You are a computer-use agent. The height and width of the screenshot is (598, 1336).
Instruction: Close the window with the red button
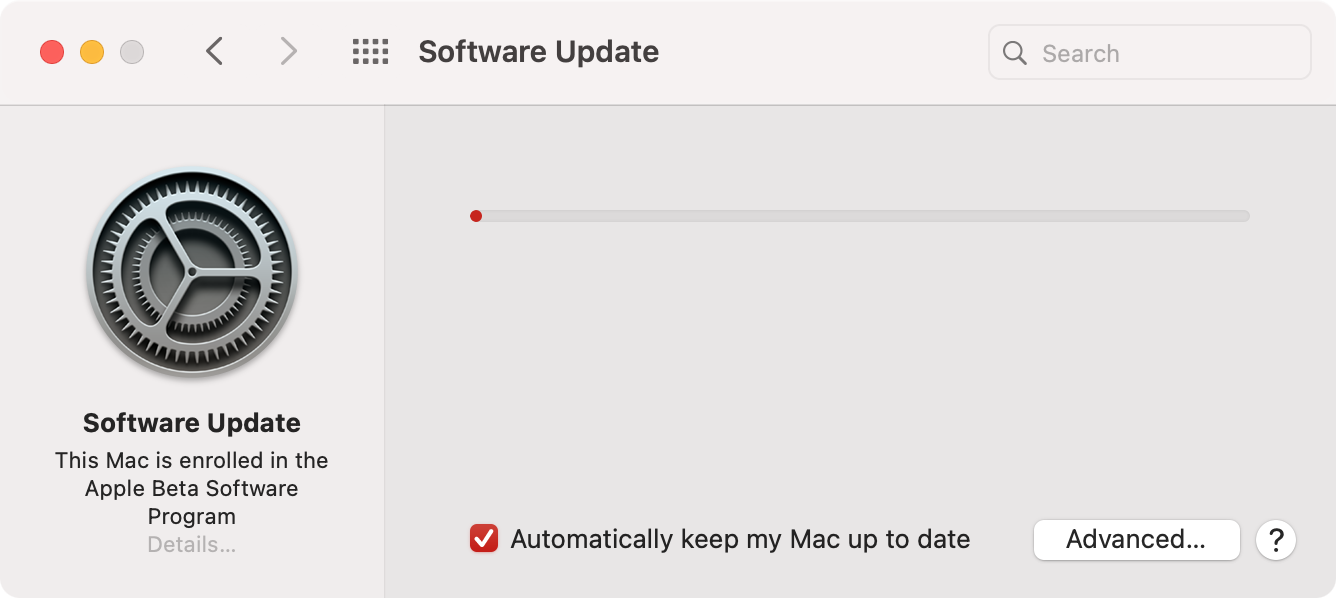point(52,52)
